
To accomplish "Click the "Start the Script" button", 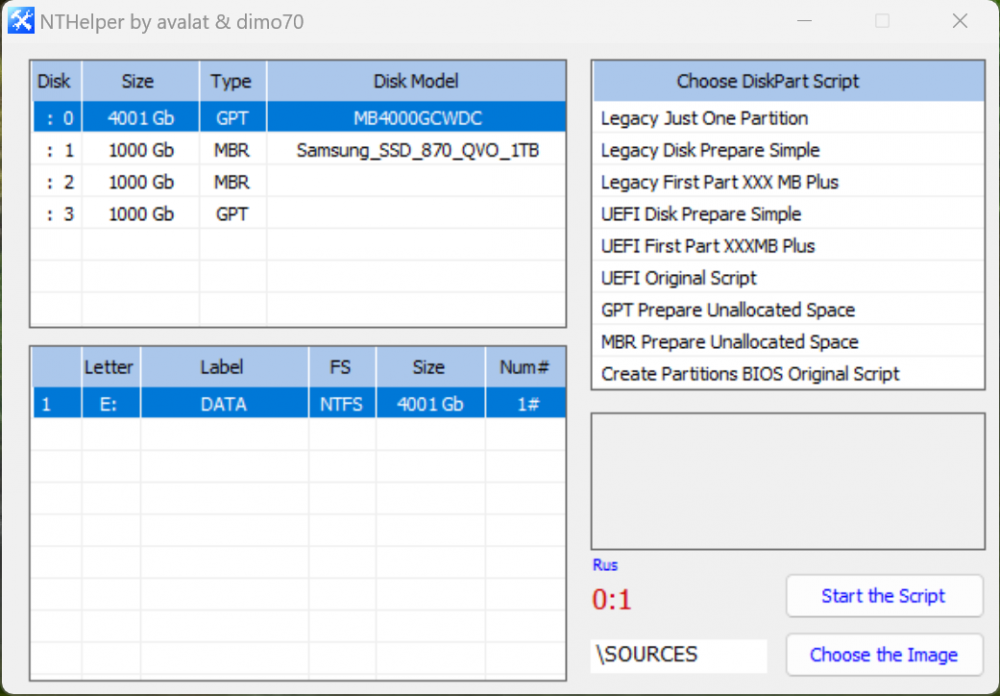I will [884, 596].
